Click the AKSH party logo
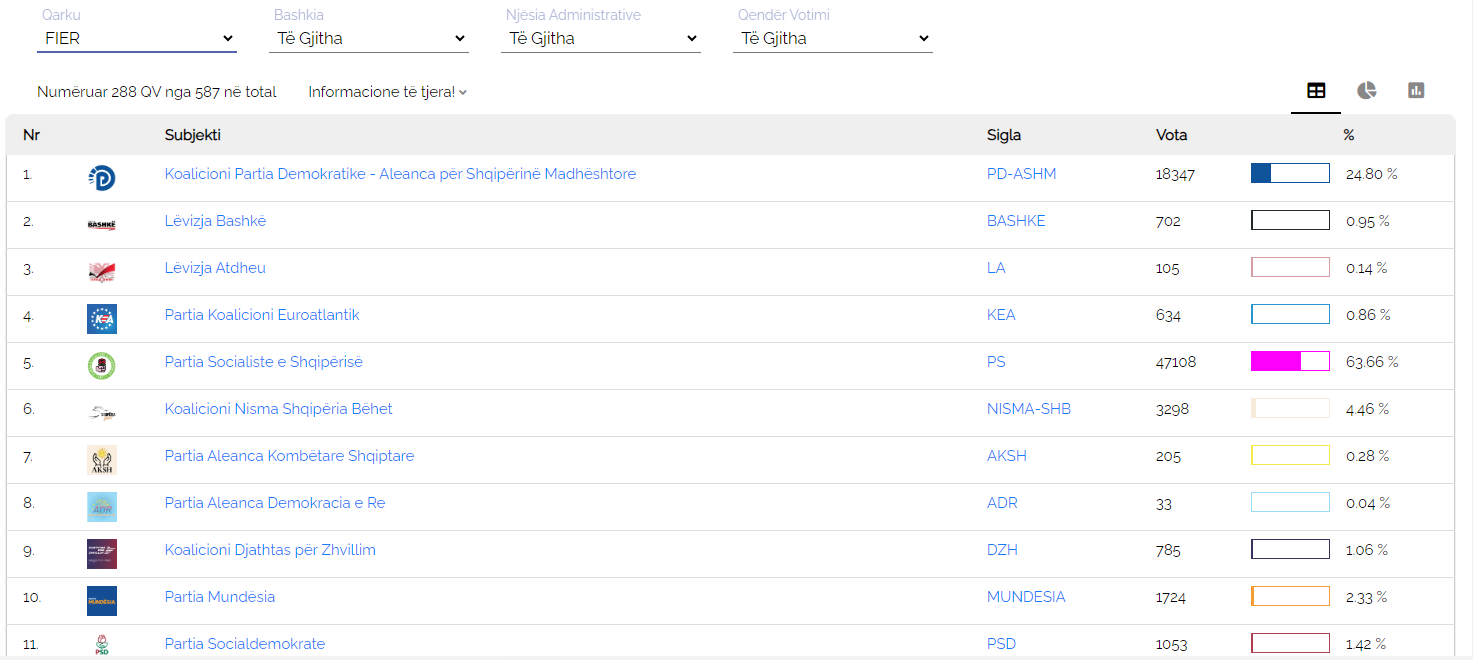1473x660 pixels. click(101, 460)
